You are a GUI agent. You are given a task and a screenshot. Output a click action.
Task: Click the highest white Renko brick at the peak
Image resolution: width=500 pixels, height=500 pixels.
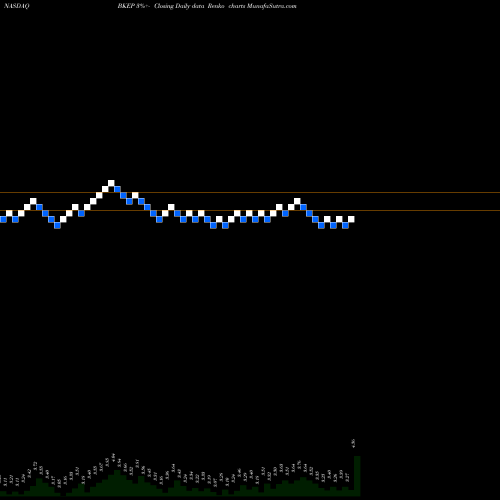pos(111,183)
